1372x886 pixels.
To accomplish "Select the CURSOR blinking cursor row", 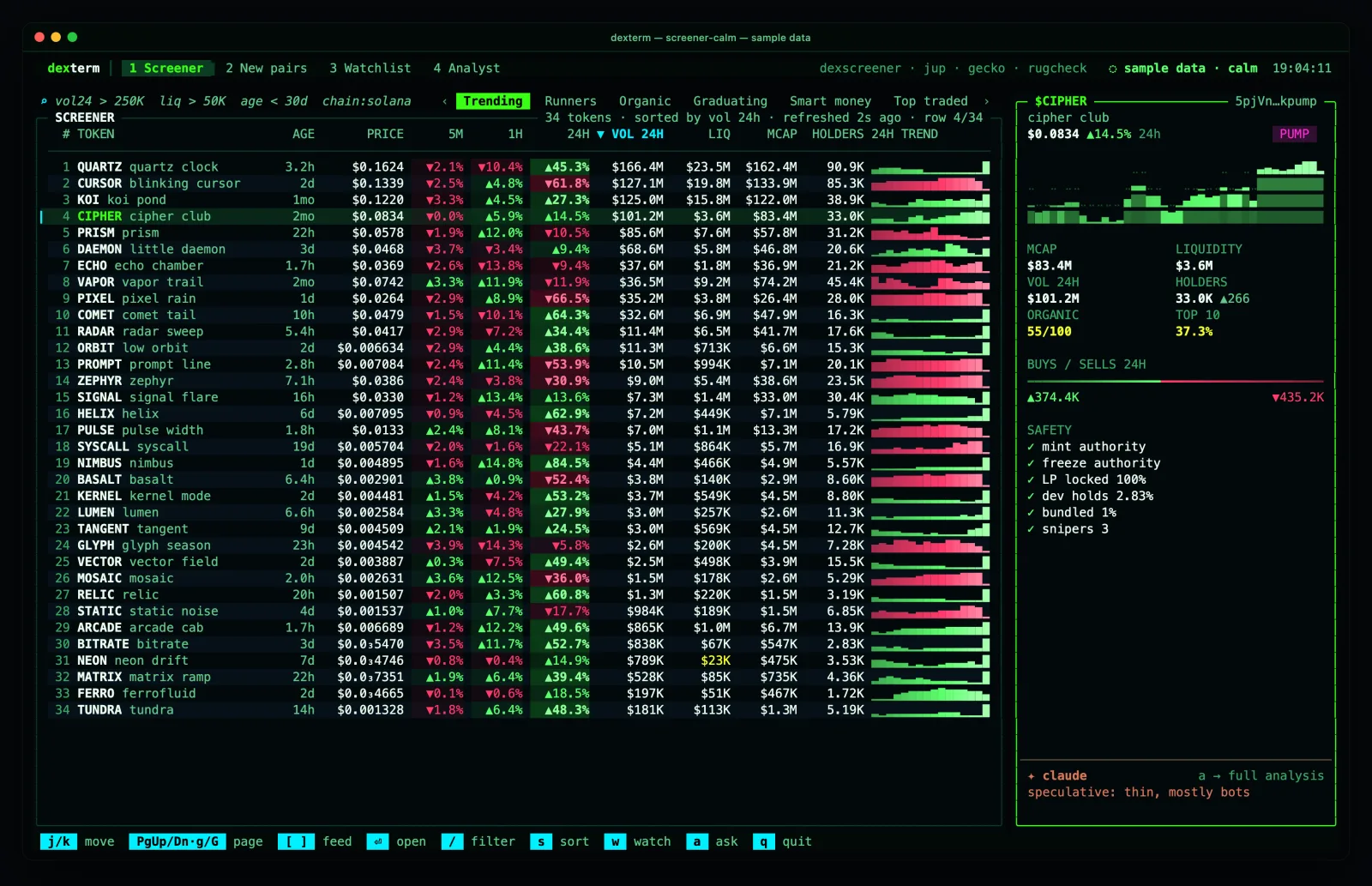I will tap(519, 184).
